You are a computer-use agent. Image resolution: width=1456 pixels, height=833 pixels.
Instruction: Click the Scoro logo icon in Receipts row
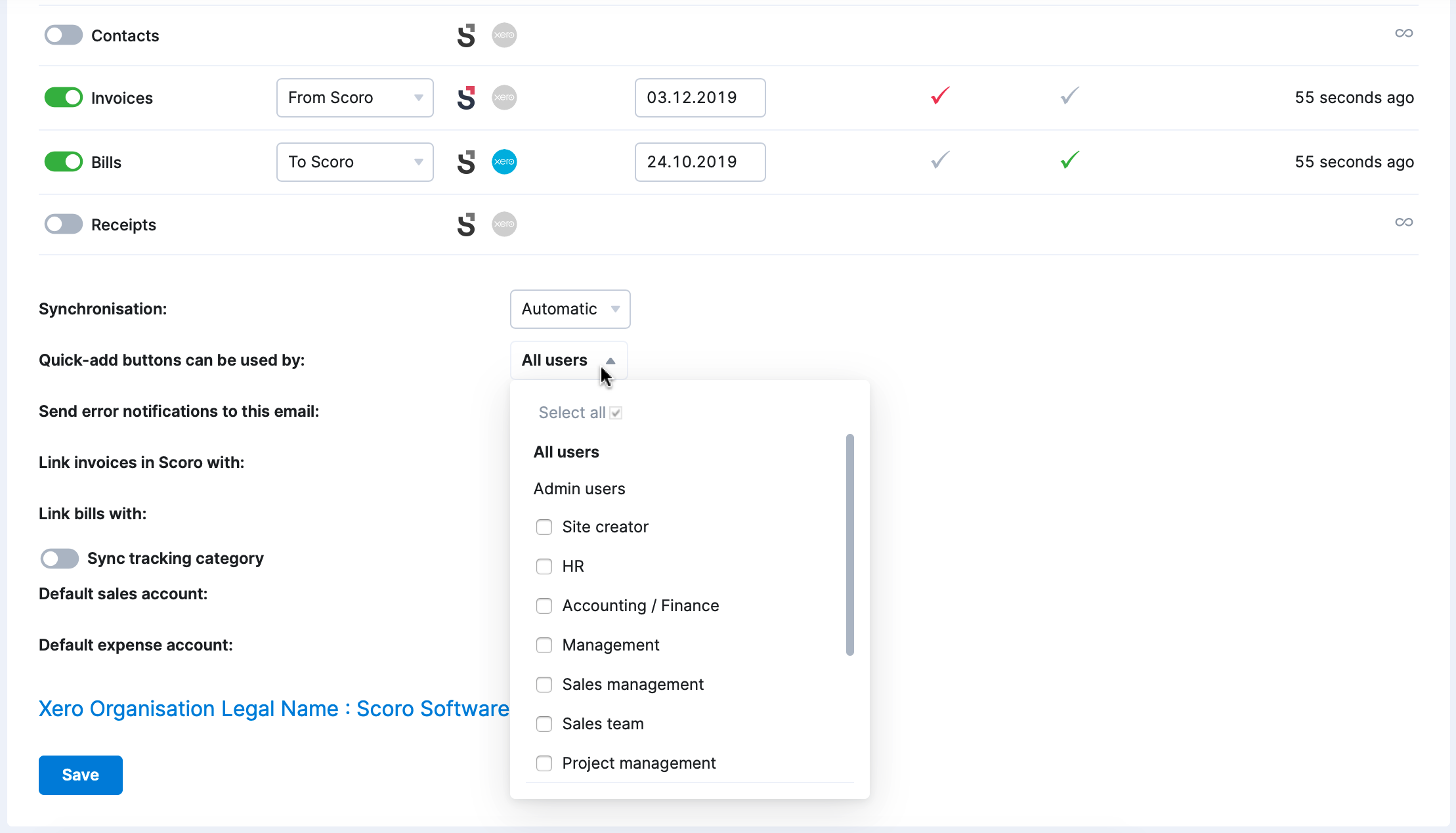(x=466, y=224)
